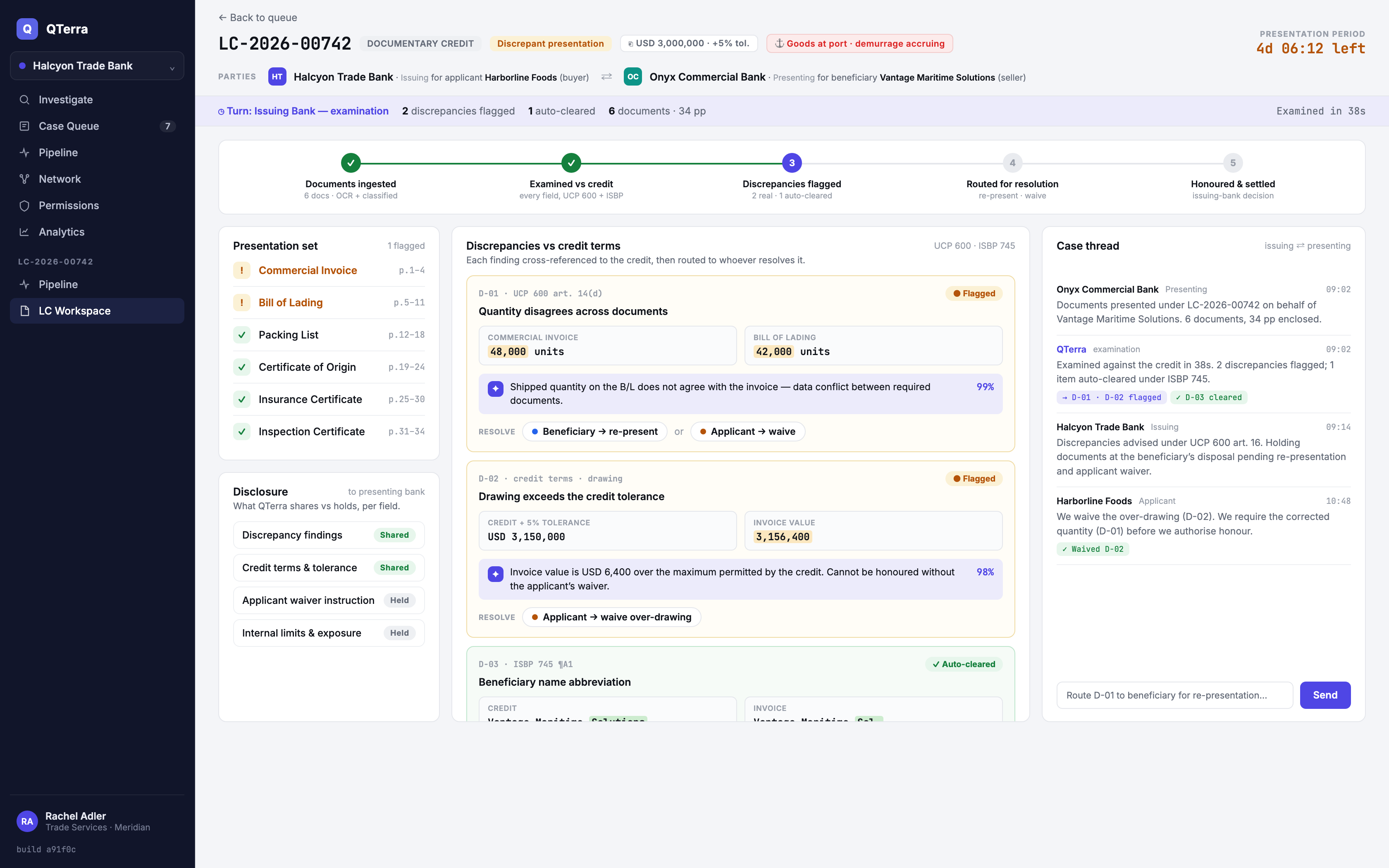Viewport: 1389px width, 868px height.
Task: Click the Waived D-02 tag
Action: [1092, 549]
